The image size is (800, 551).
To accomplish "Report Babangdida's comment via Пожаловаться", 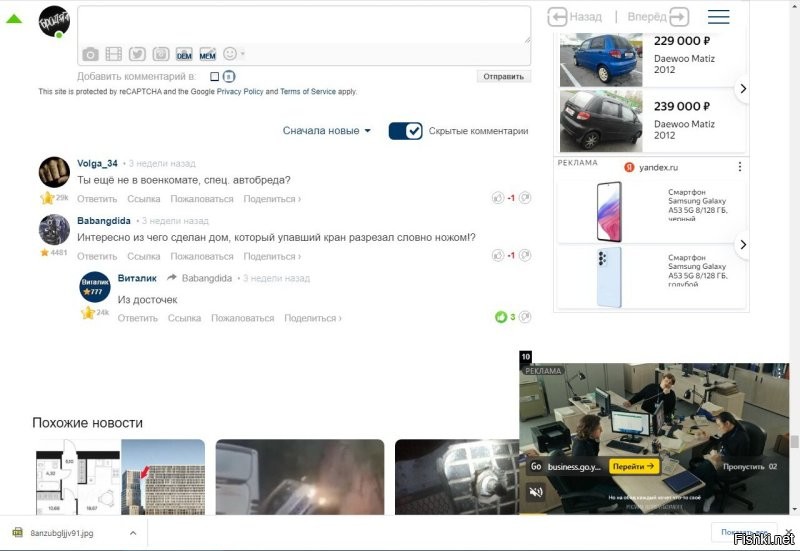I will [202, 257].
